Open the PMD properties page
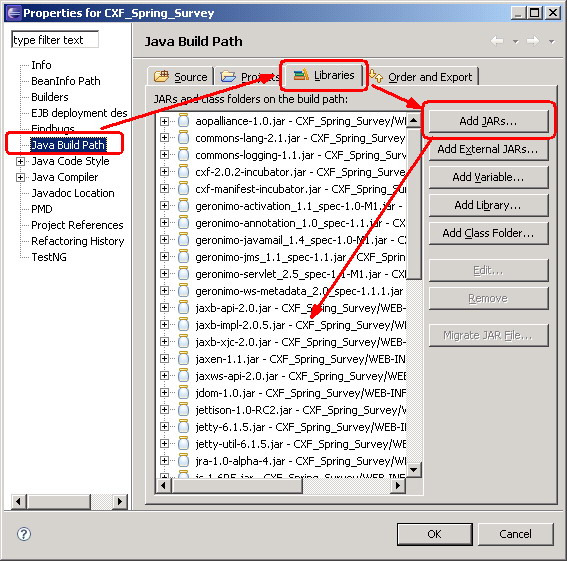The height and width of the screenshot is (561, 567). click(x=42, y=209)
